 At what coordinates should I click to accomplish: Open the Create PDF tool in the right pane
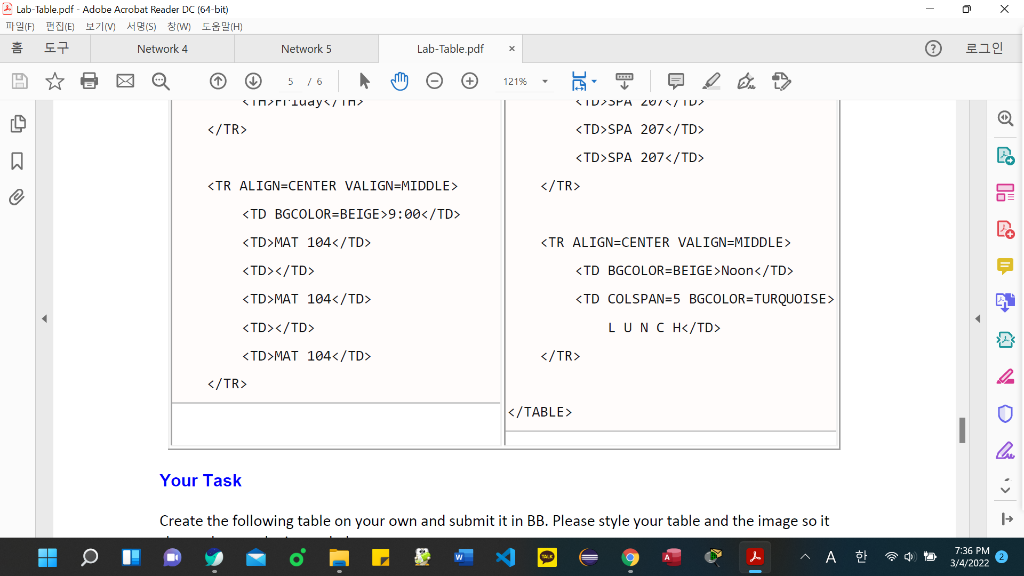(x=1005, y=229)
